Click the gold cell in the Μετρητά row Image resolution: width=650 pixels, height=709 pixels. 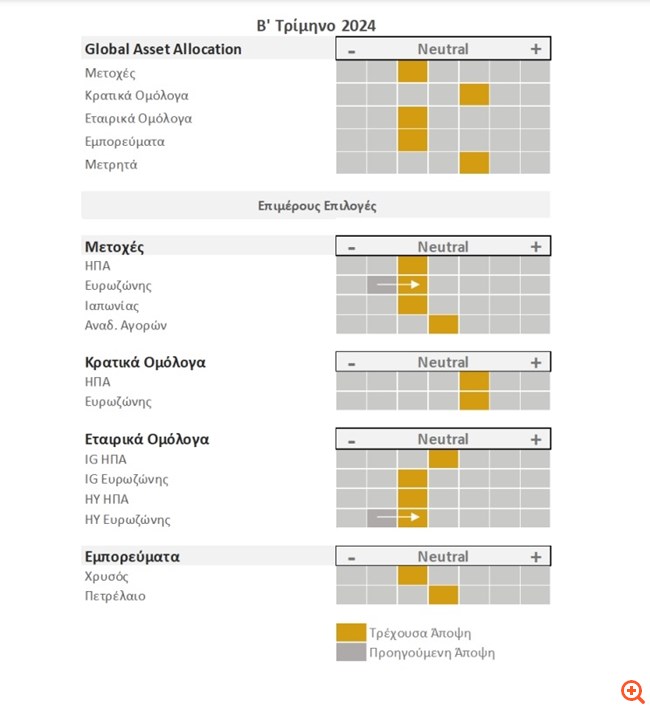click(x=474, y=163)
